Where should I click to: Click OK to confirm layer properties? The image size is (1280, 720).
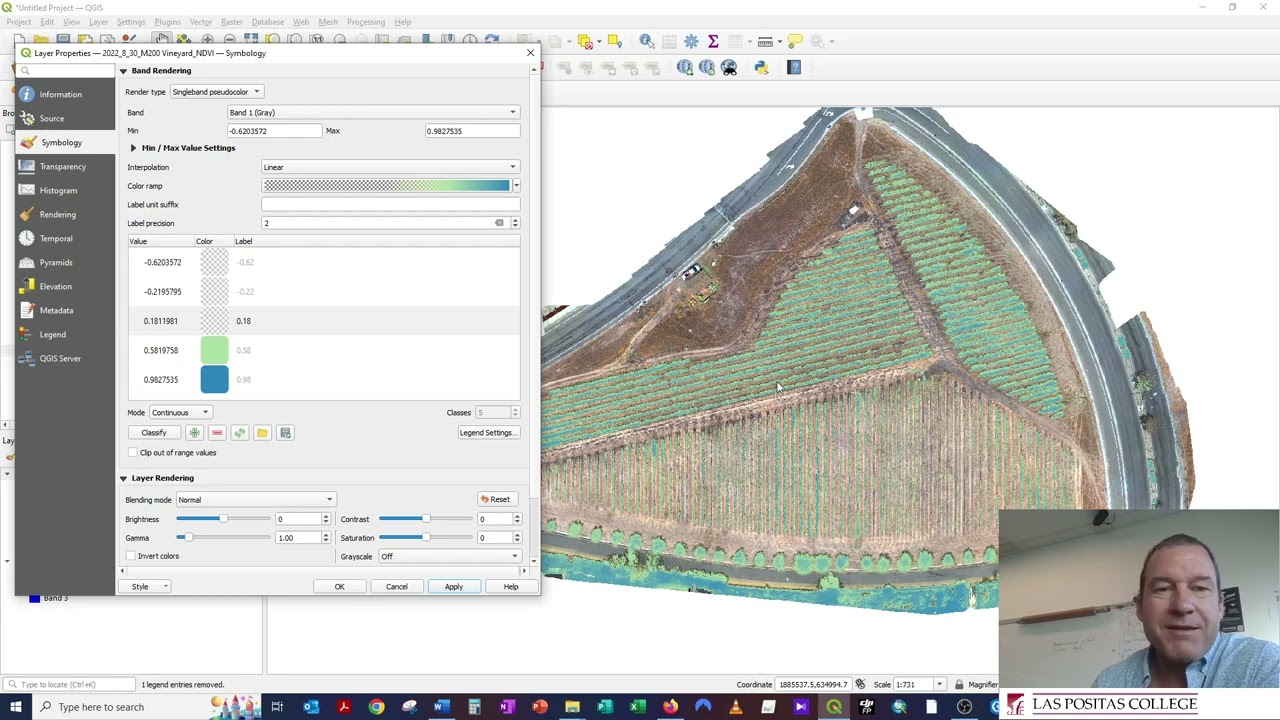pyautogui.click(x=339, y=586)
